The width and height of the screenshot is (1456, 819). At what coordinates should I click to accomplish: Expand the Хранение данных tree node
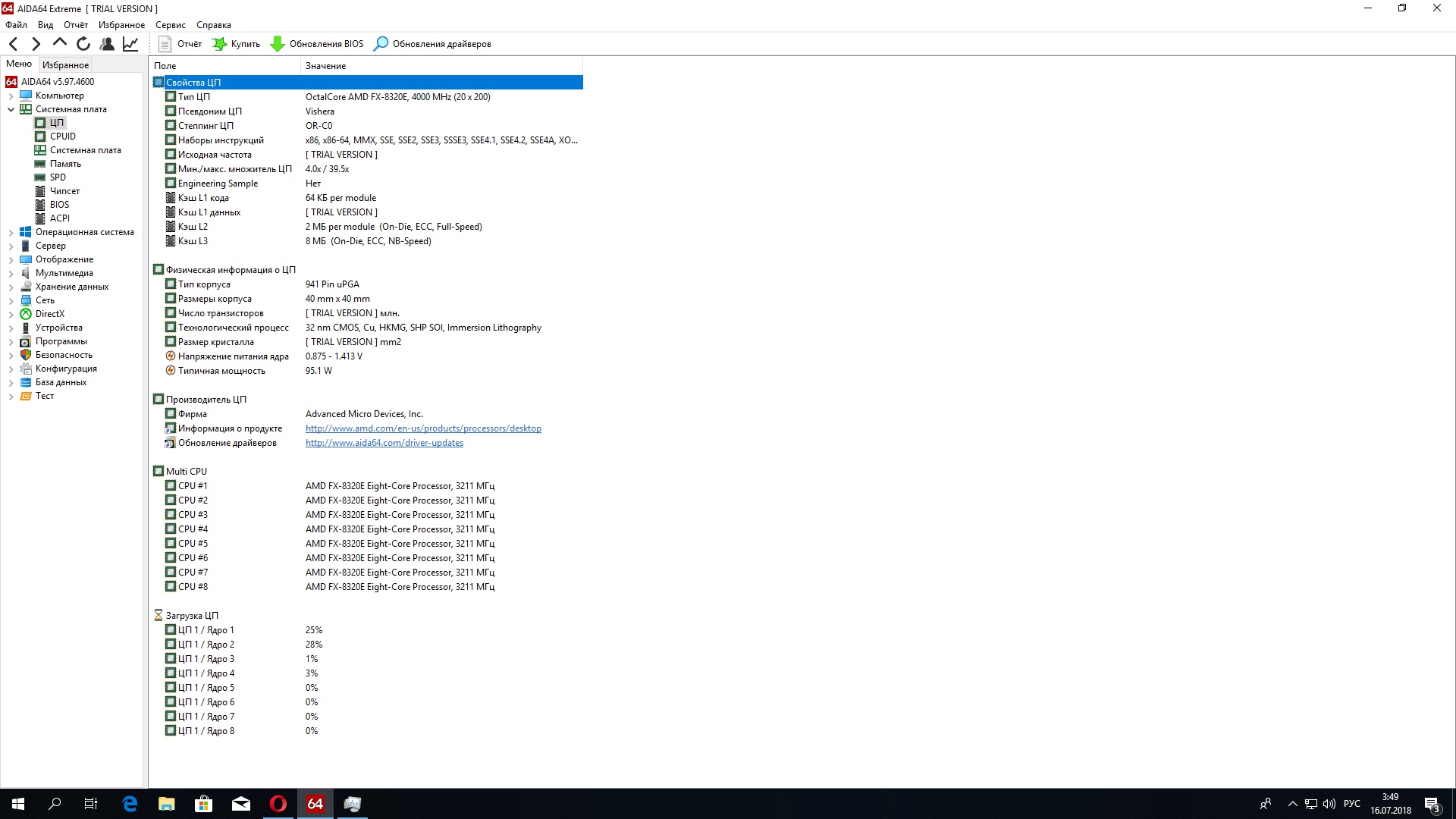[11, 287]
